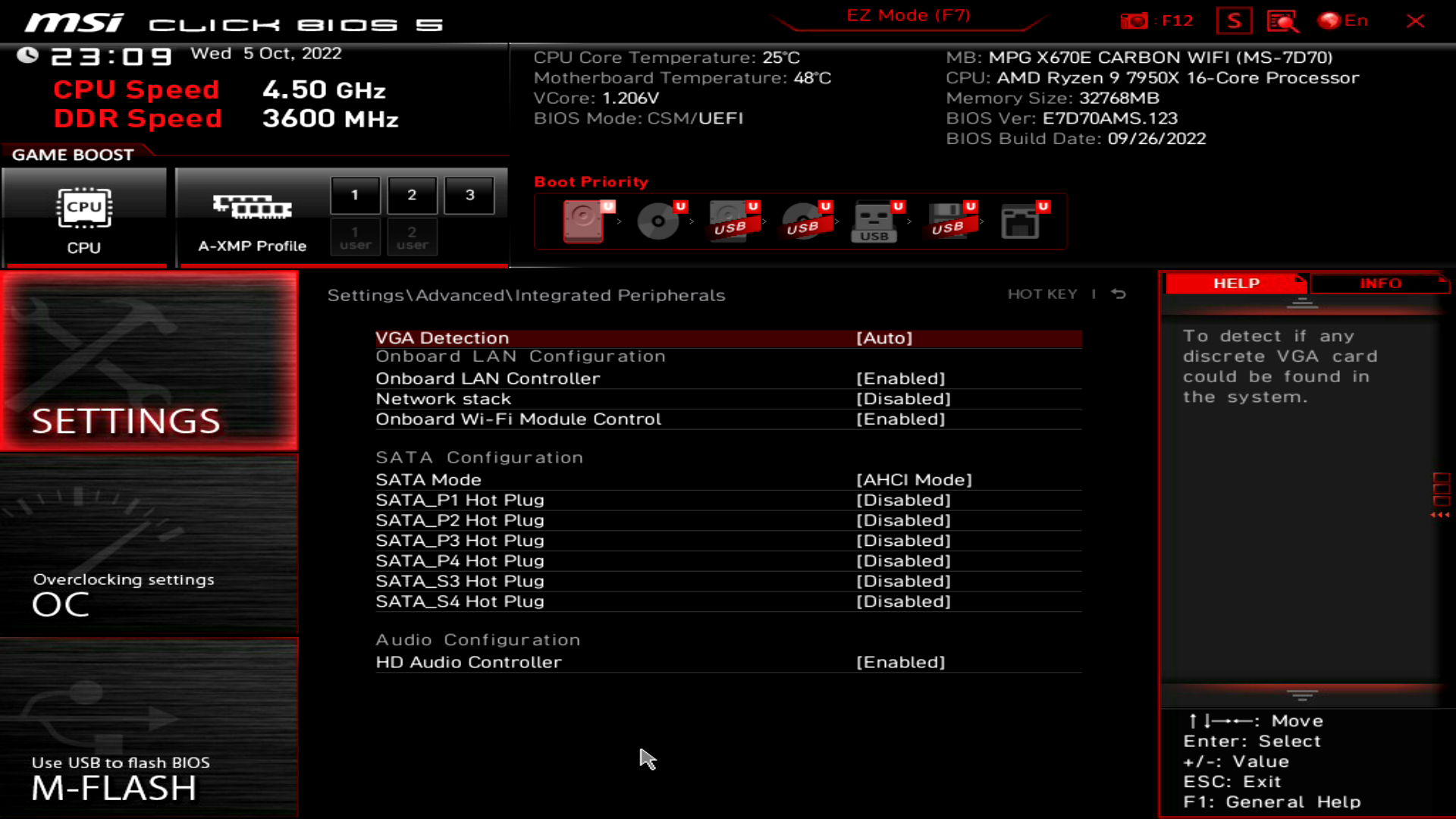Open the VGA Detection Auto dropdown

pos(883,338)
